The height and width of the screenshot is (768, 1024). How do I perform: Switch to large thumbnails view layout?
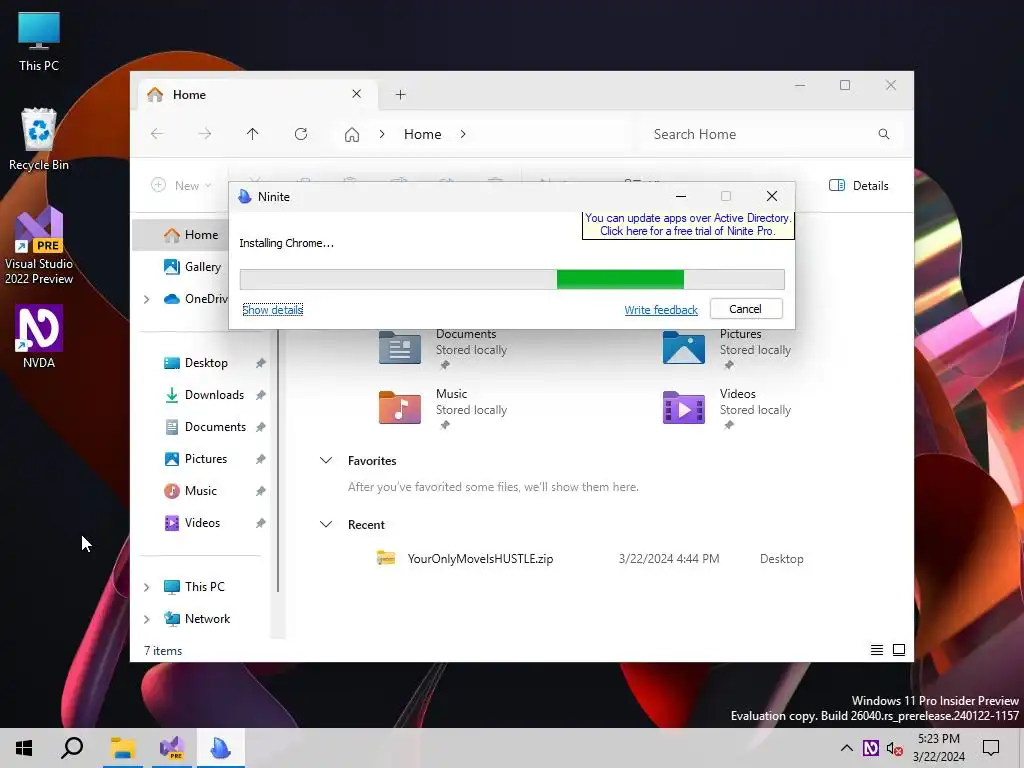899,650
